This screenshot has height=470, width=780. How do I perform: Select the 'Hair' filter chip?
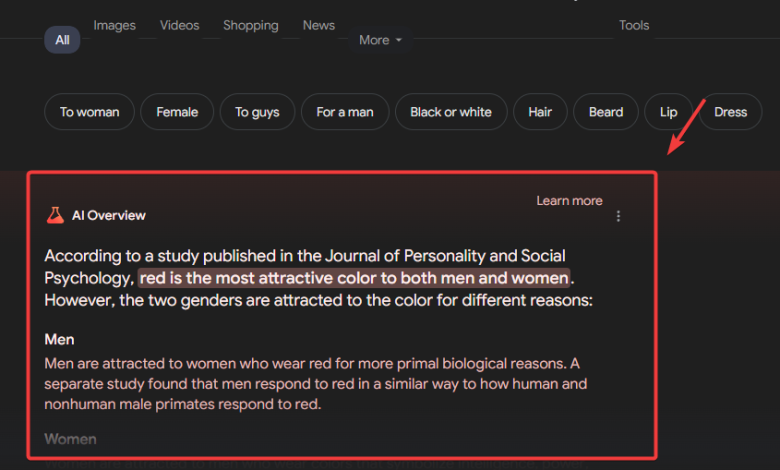coord(540,112)
